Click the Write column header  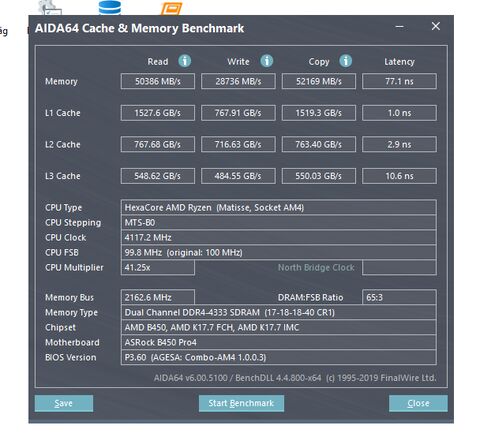[x=238, y=62]
